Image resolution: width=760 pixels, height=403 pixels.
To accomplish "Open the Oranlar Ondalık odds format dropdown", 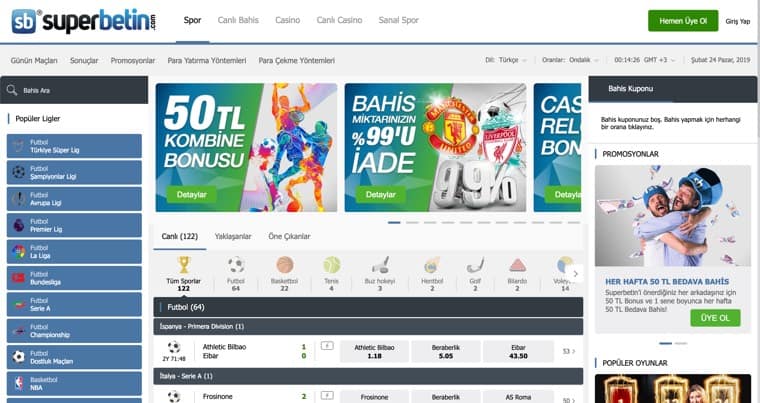I will pos(570,60).
